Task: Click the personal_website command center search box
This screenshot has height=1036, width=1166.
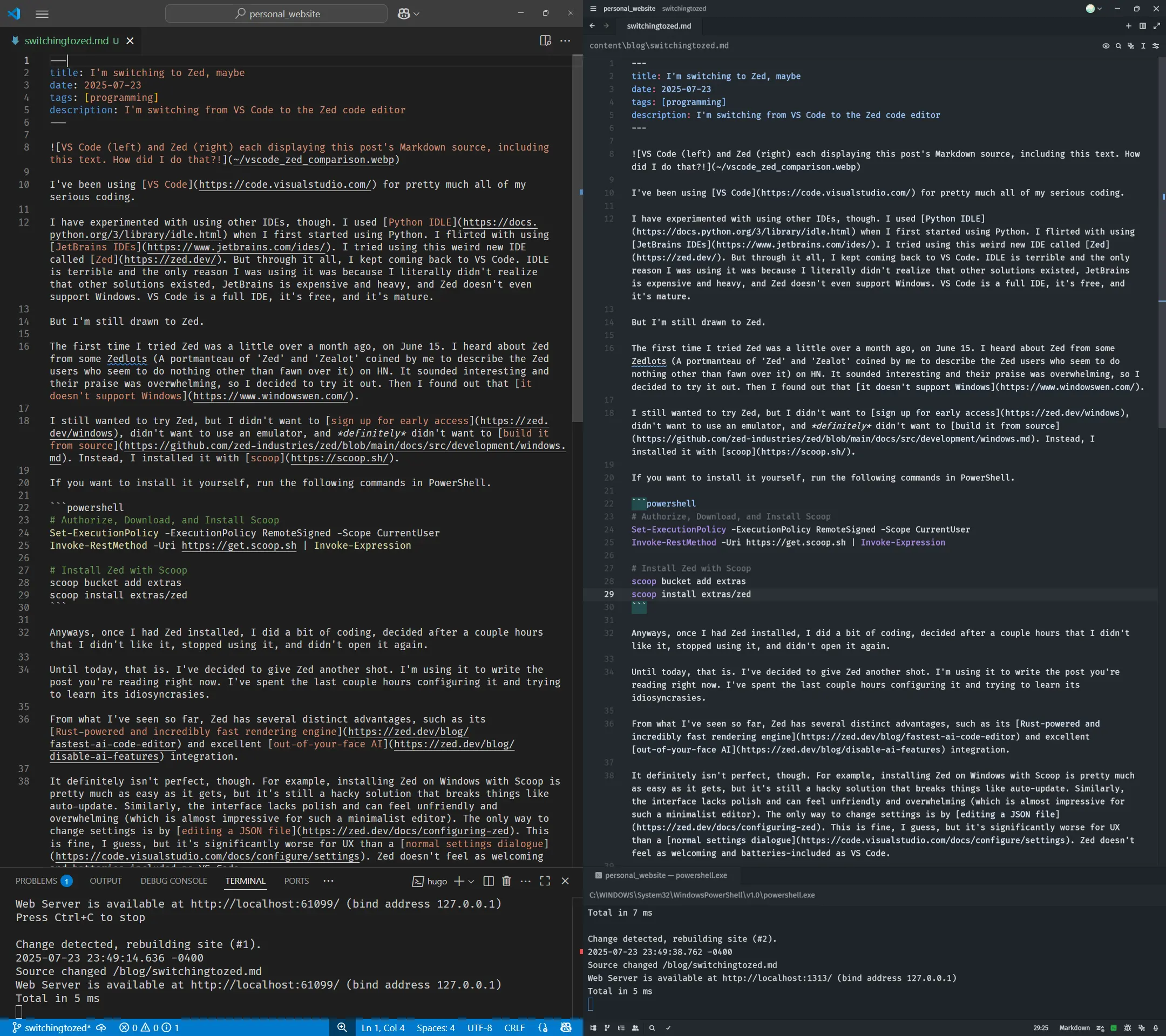Action: pos(276,13)
